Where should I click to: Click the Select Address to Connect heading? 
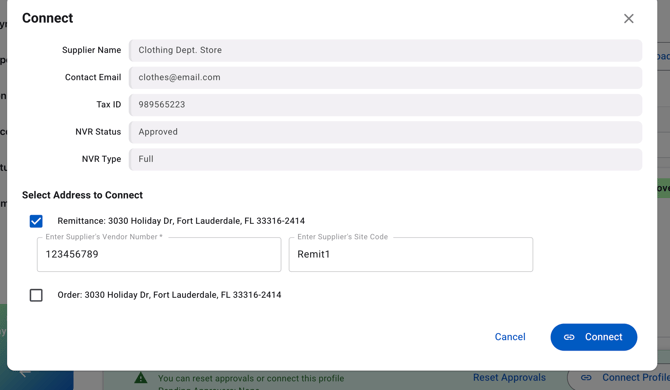(x=82, y=195)
